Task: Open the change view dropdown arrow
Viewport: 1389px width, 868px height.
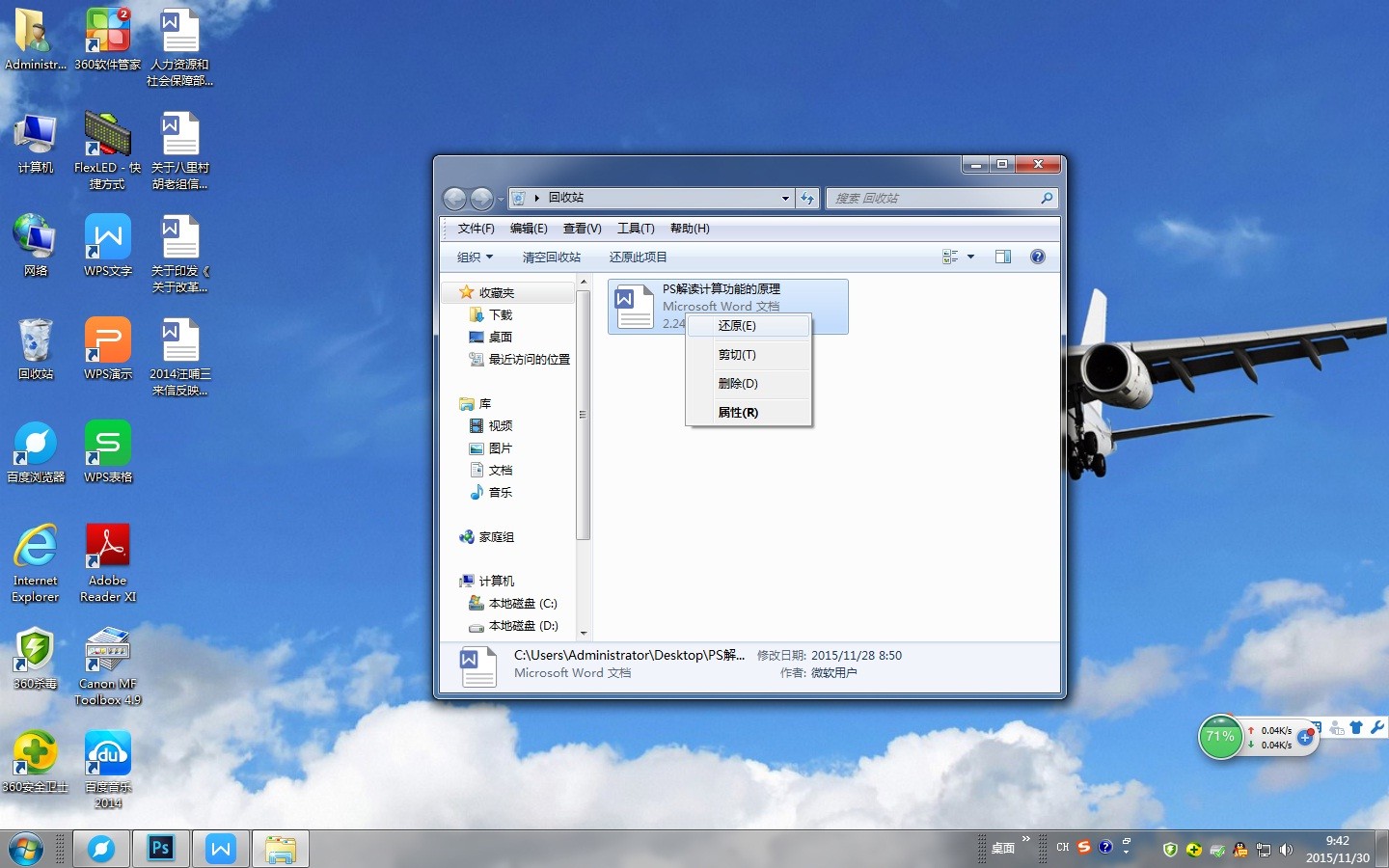Action: point(970,257)
